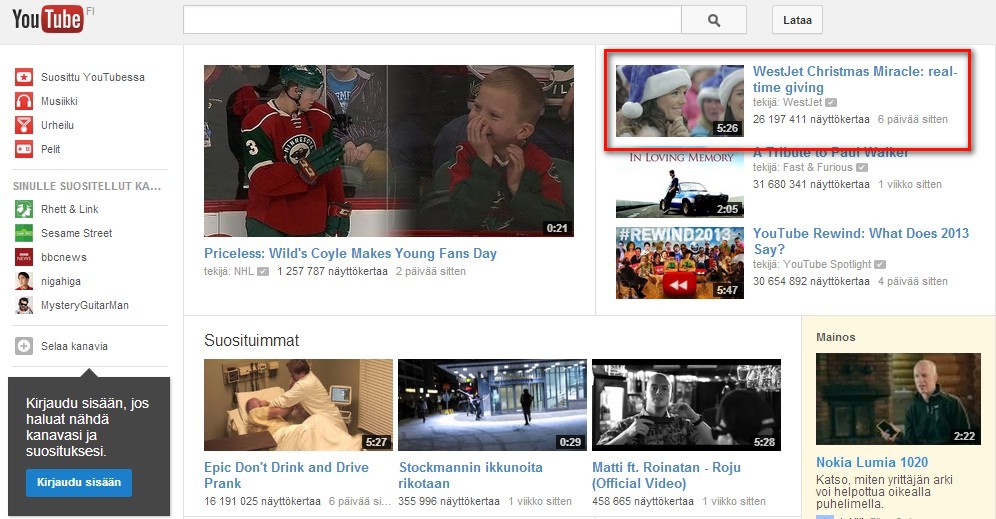Play the Nokia Lumia 1020 ad thumbnail
This screenshot has height=519, width=996.
click(x=898, y=399)
